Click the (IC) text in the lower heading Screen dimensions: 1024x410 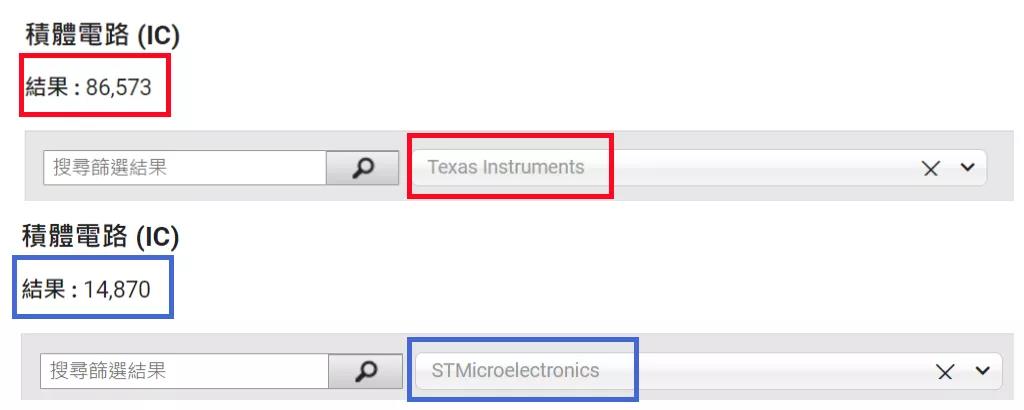tap(157, 238)
